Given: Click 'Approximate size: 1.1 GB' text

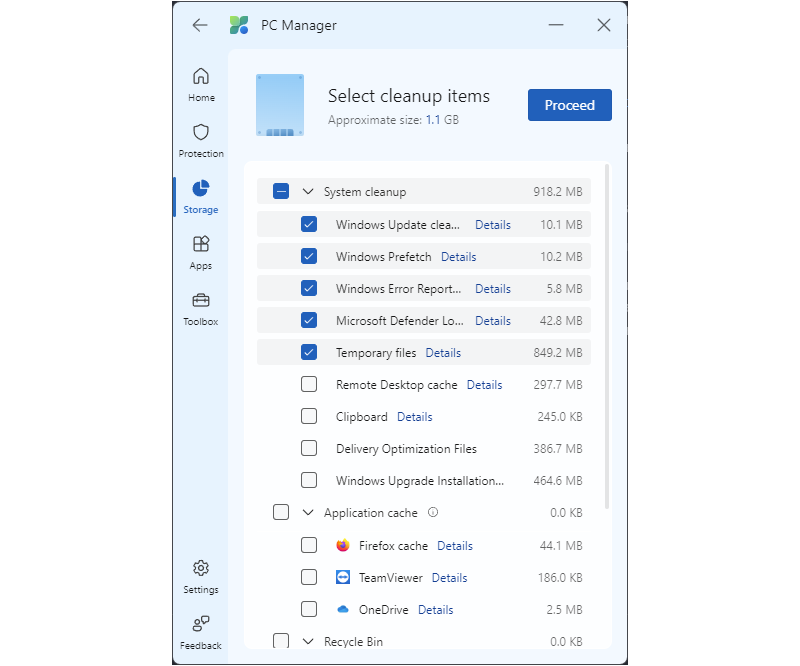Looking at the screenshot, I should click(393, 120).
